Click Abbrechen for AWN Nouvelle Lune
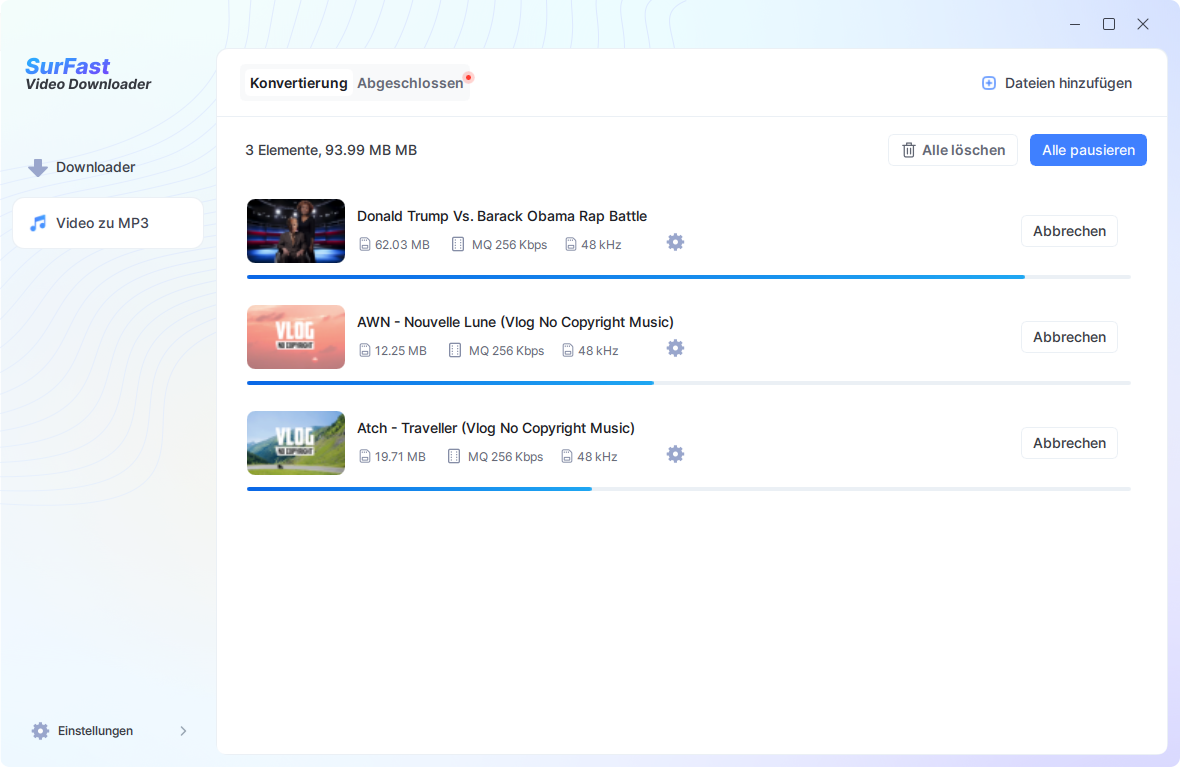 click(x=1069, y=337)
